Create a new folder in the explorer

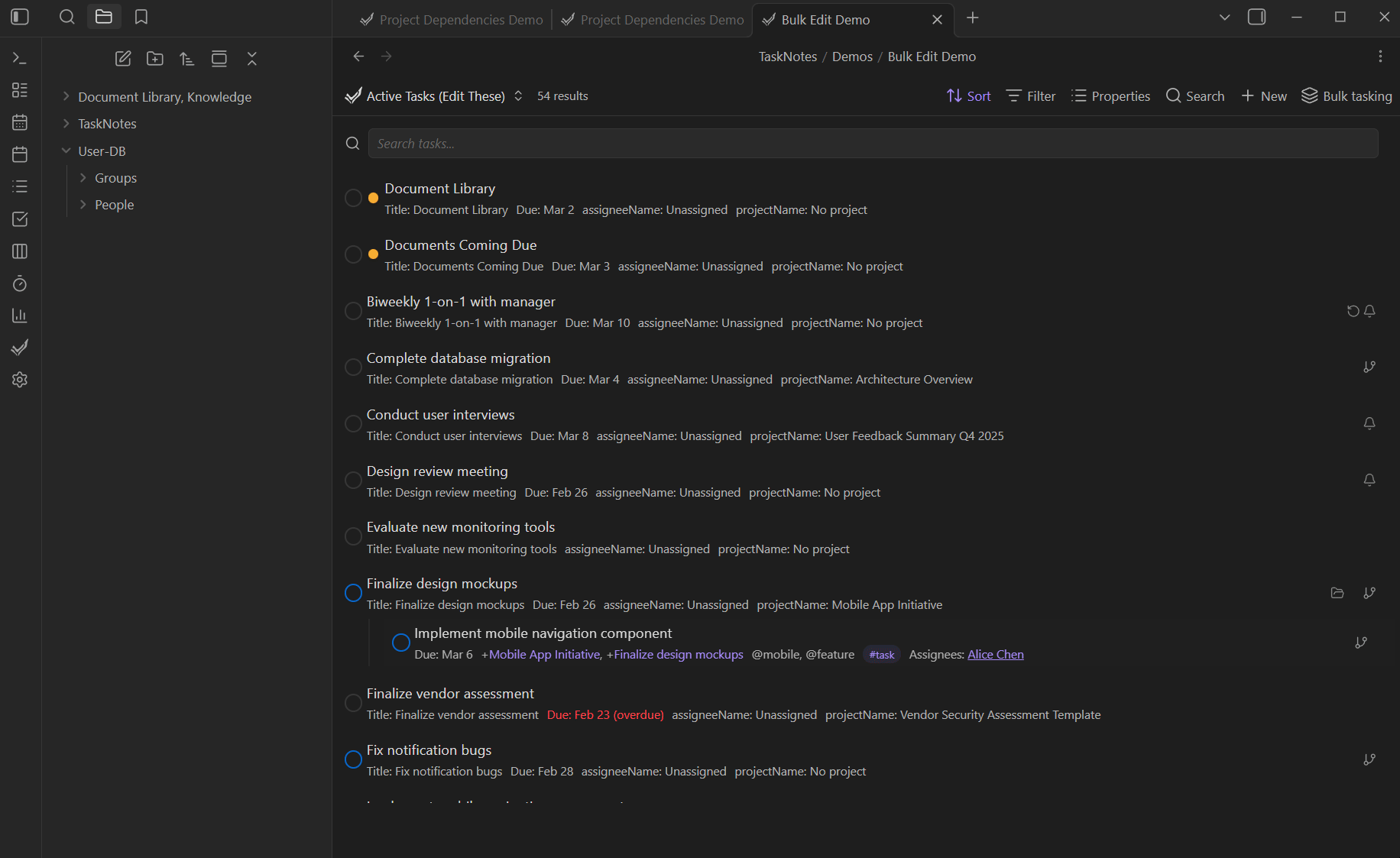[155, 58]
